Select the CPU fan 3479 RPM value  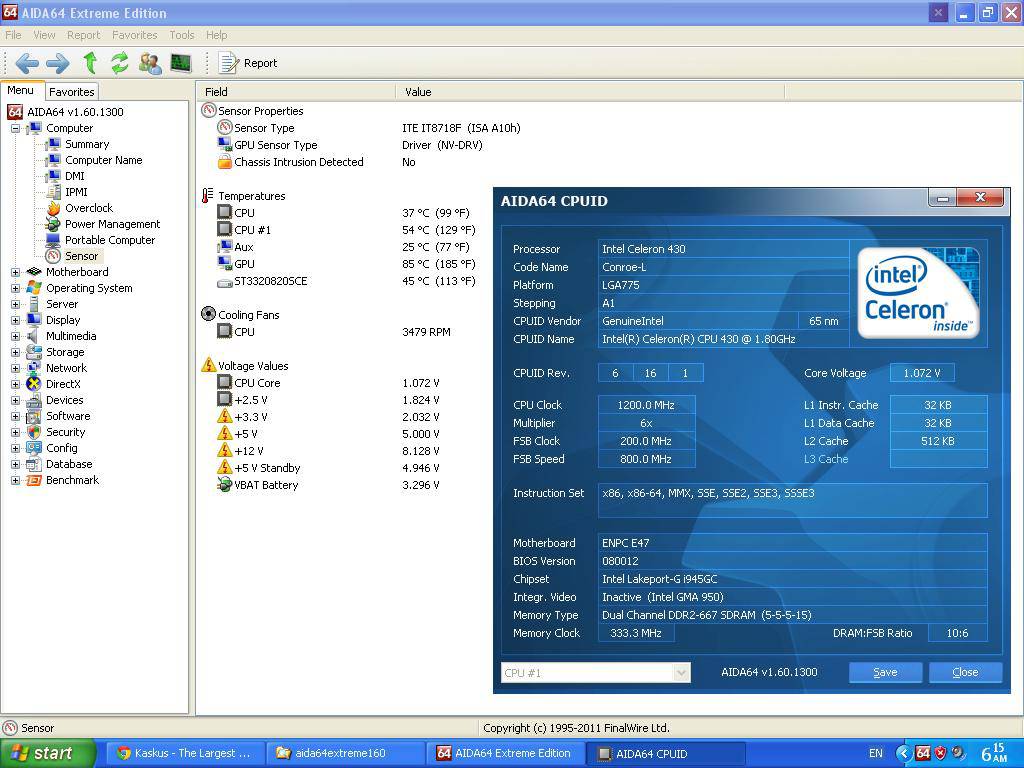click(x=426, y=332)
